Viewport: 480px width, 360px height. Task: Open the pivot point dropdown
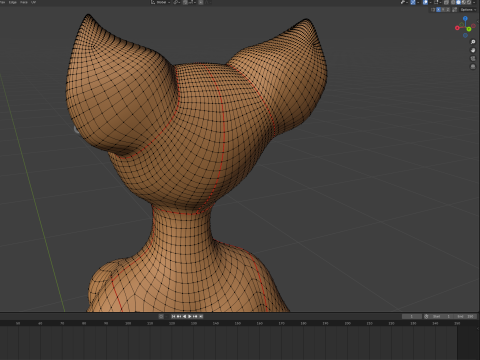click(176, 2)
